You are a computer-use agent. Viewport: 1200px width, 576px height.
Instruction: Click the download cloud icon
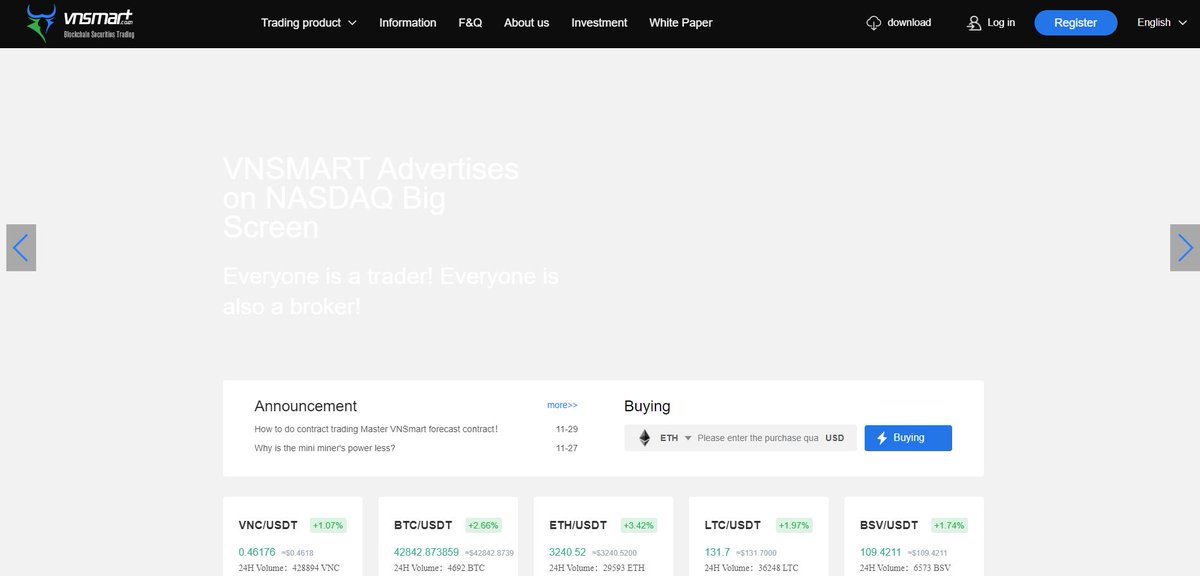coord(874,23)
